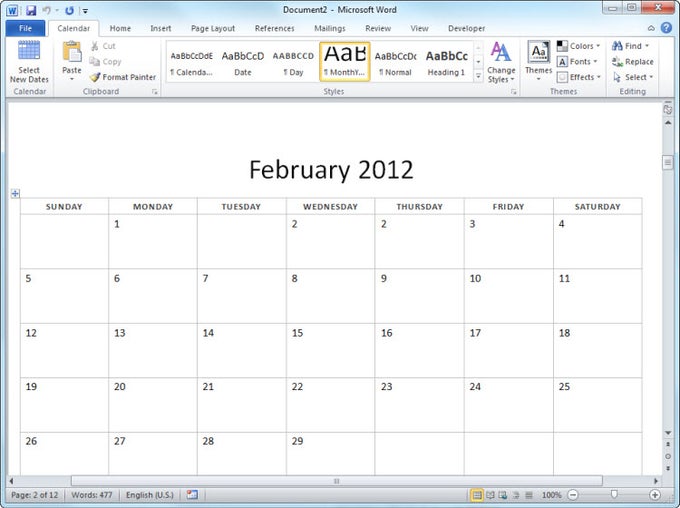Viewport: 680px width, 508px height.
Task: Click the Paste clipboard icon
Action: [x=72, y=52]
